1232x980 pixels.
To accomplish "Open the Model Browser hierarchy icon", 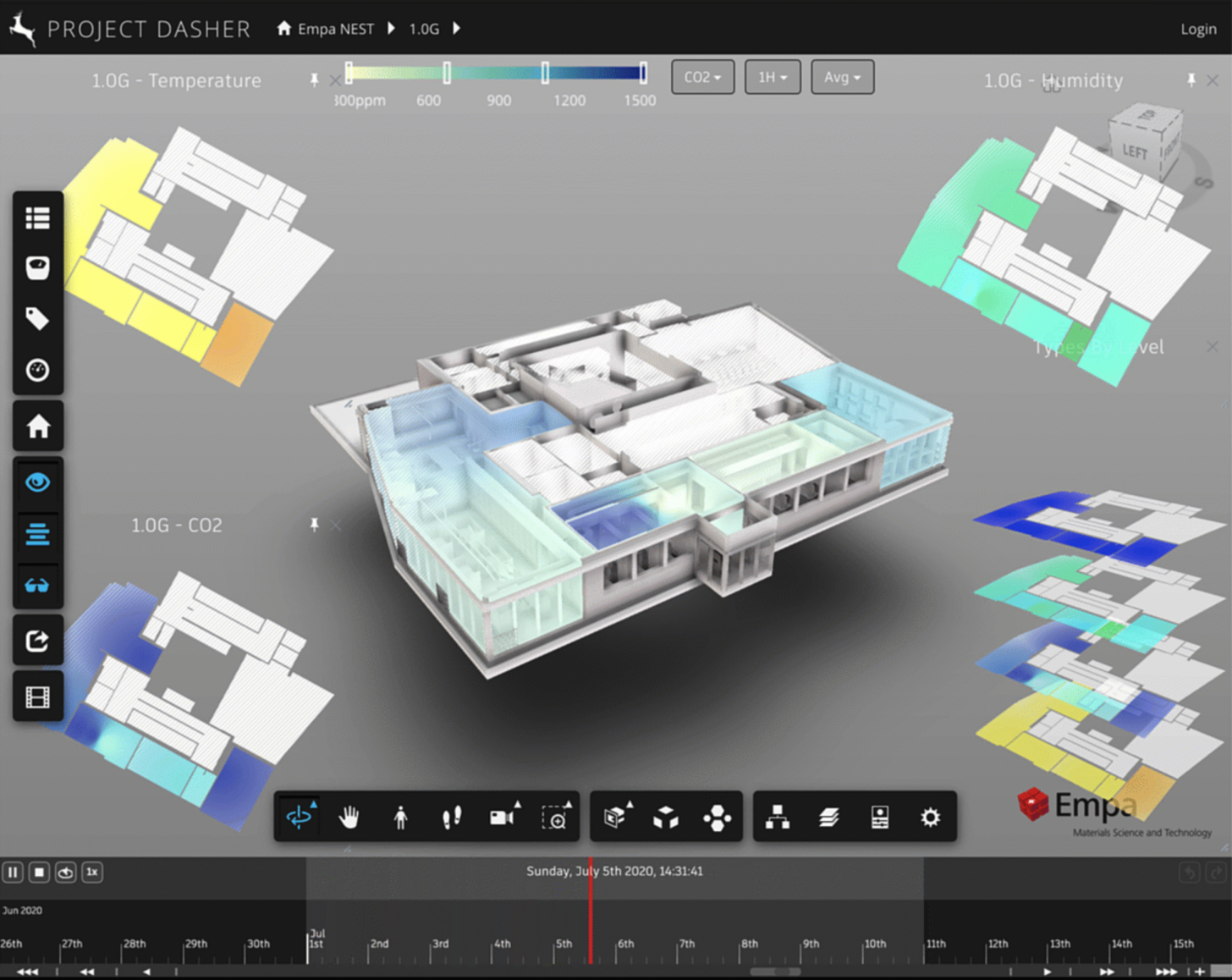I will 777,818.
